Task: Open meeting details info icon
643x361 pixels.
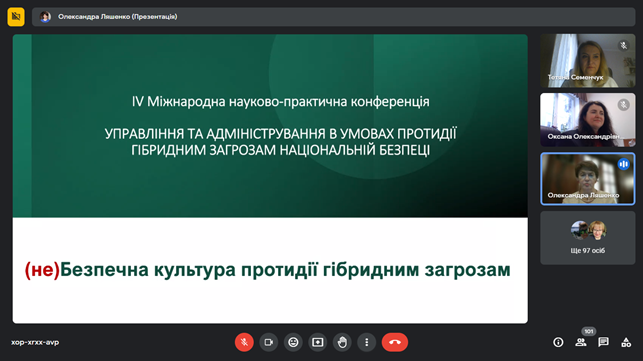Action: click(558, 342)
